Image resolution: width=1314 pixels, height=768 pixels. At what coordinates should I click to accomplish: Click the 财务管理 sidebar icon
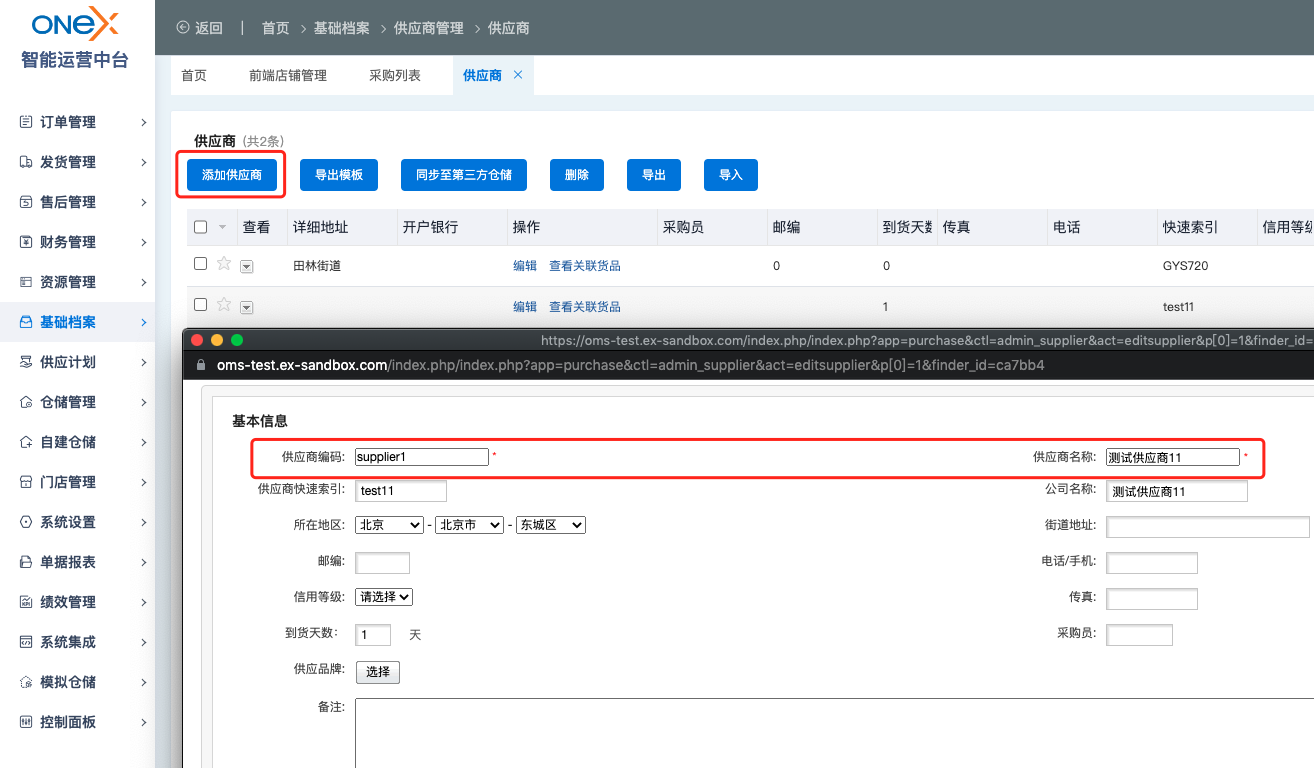pos(27,242)
